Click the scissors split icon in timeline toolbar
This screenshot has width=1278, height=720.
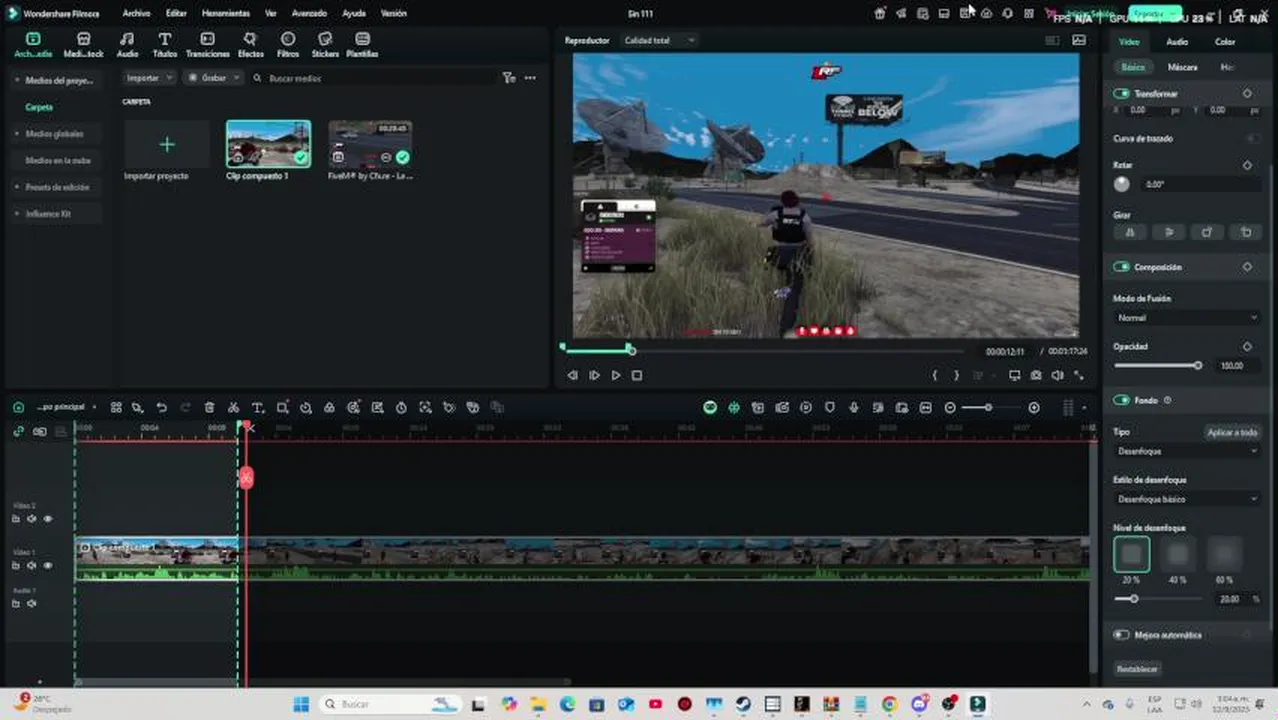click(233, 407)
